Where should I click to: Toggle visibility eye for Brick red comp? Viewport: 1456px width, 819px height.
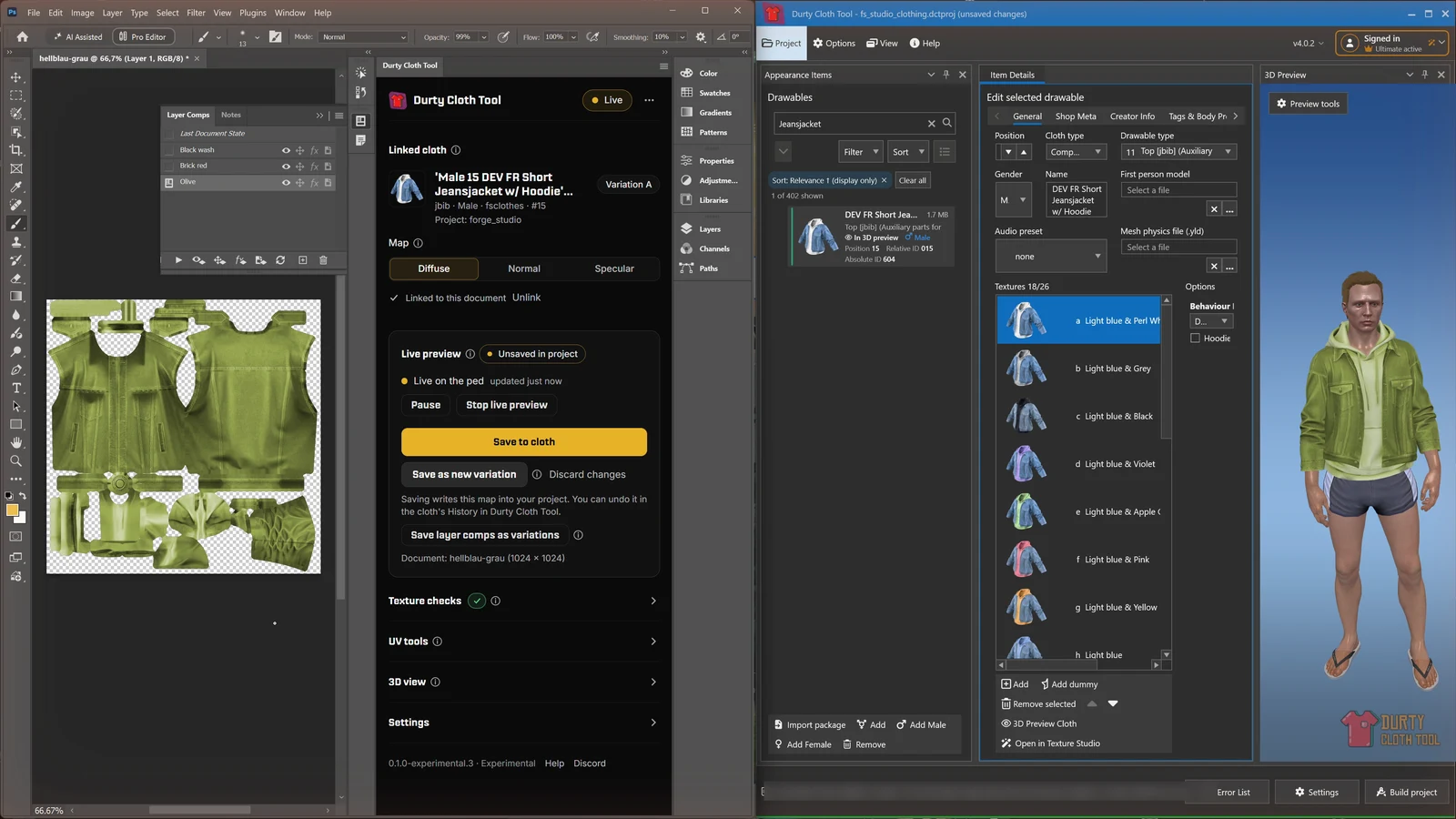[286, 167]
